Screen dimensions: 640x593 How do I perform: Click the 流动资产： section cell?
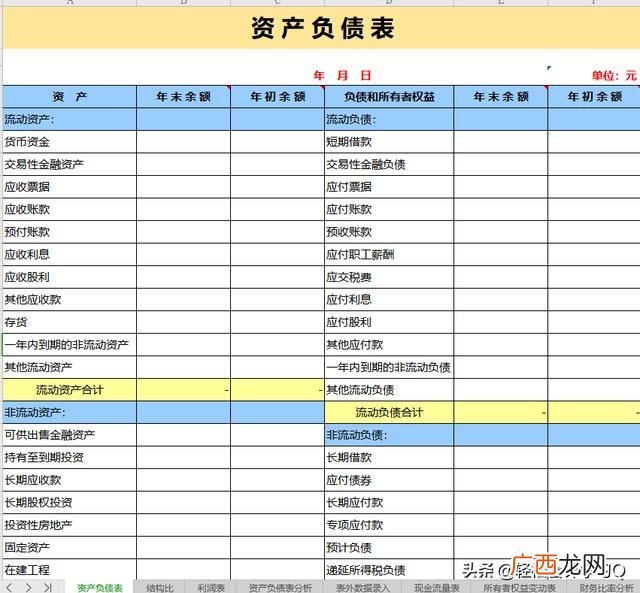point(69,119)
